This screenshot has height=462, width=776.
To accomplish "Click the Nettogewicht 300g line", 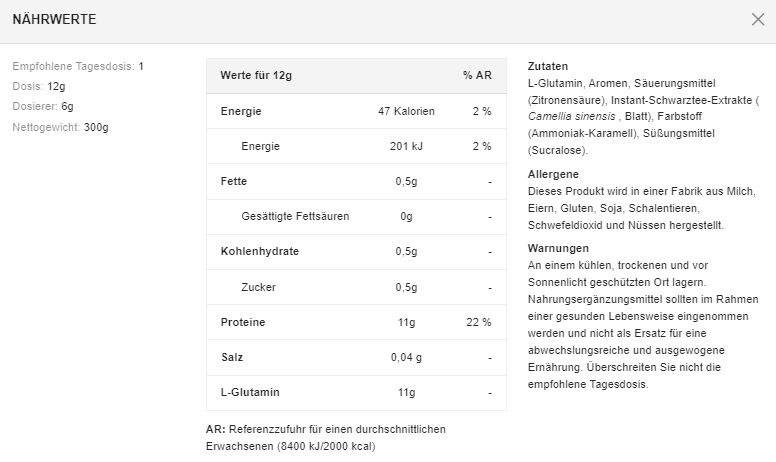I will (61, 127).
